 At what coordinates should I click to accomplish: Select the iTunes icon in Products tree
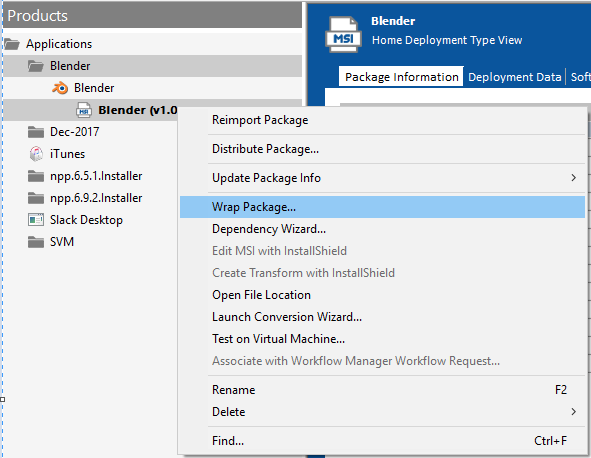click(36, 154)
